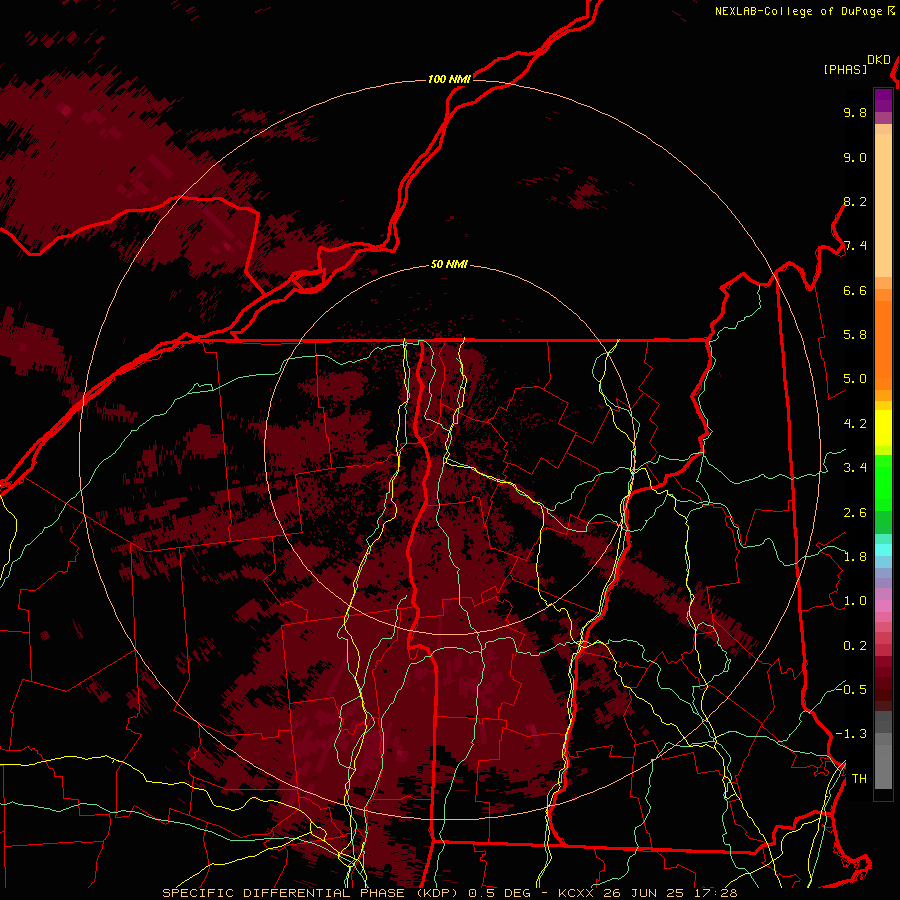Click the 5.8 scale value
The height and width of the screenshot is (900, 900).
click(x=855, y=335)
